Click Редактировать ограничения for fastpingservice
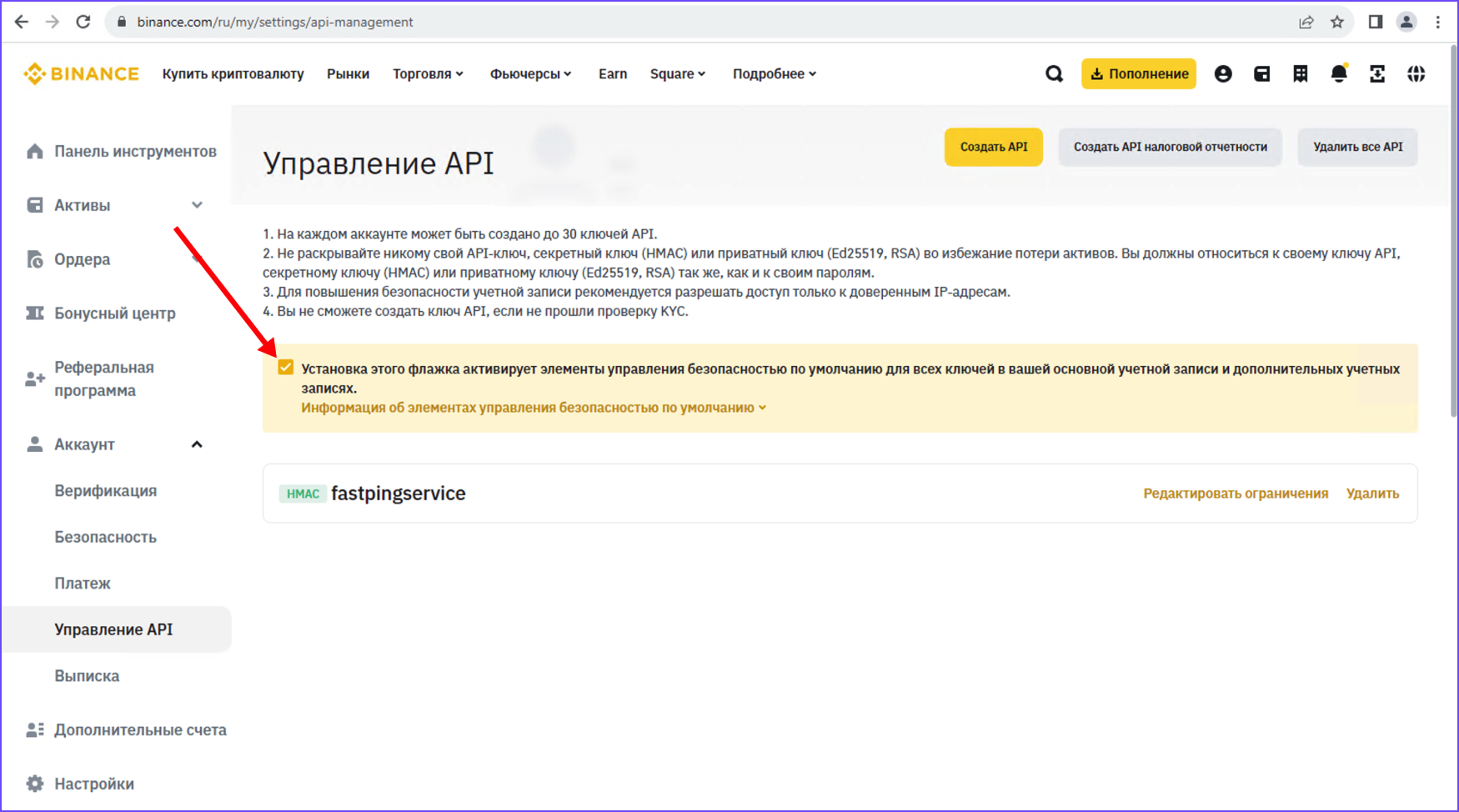The height and width of the screenshot is (812, 1459). coord(1235,494)
